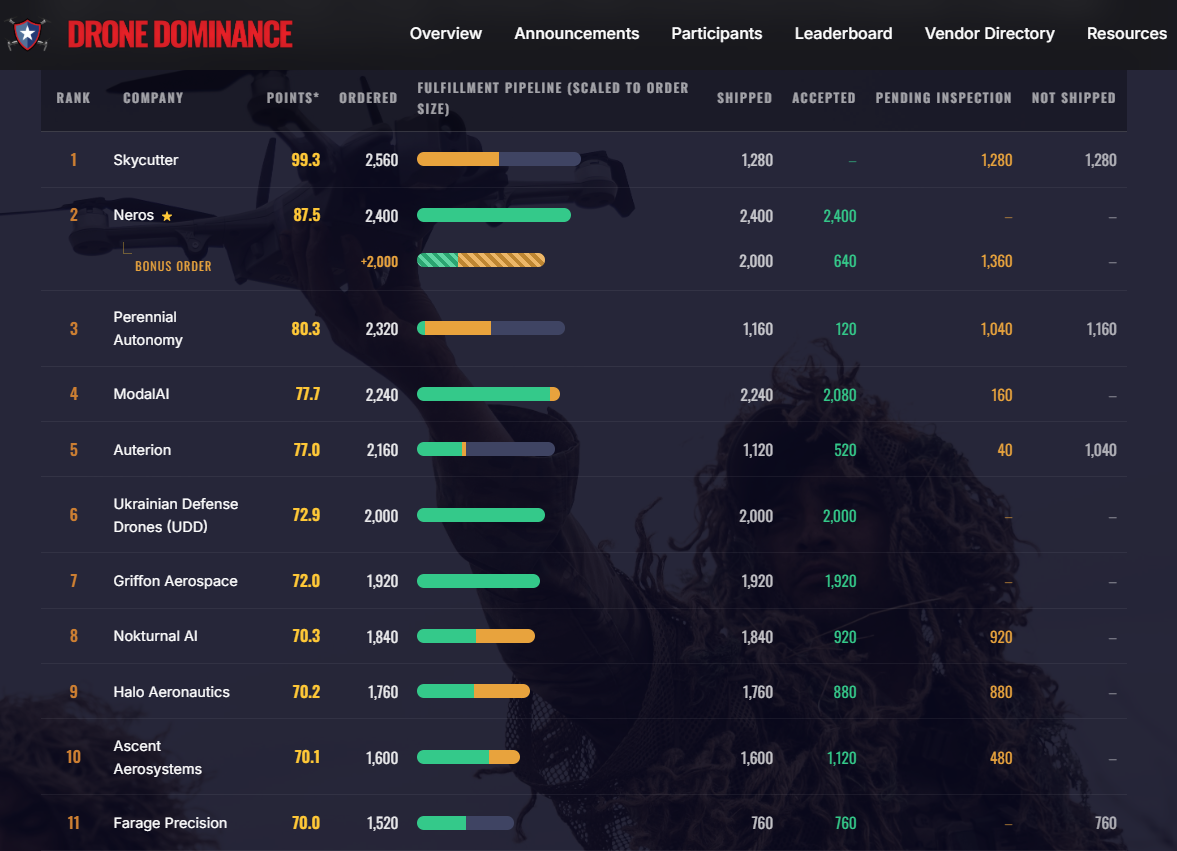The image size is (1177, 851).
Task: Click the Drone Dominance shield logo icon
Action: coord(28,34)
